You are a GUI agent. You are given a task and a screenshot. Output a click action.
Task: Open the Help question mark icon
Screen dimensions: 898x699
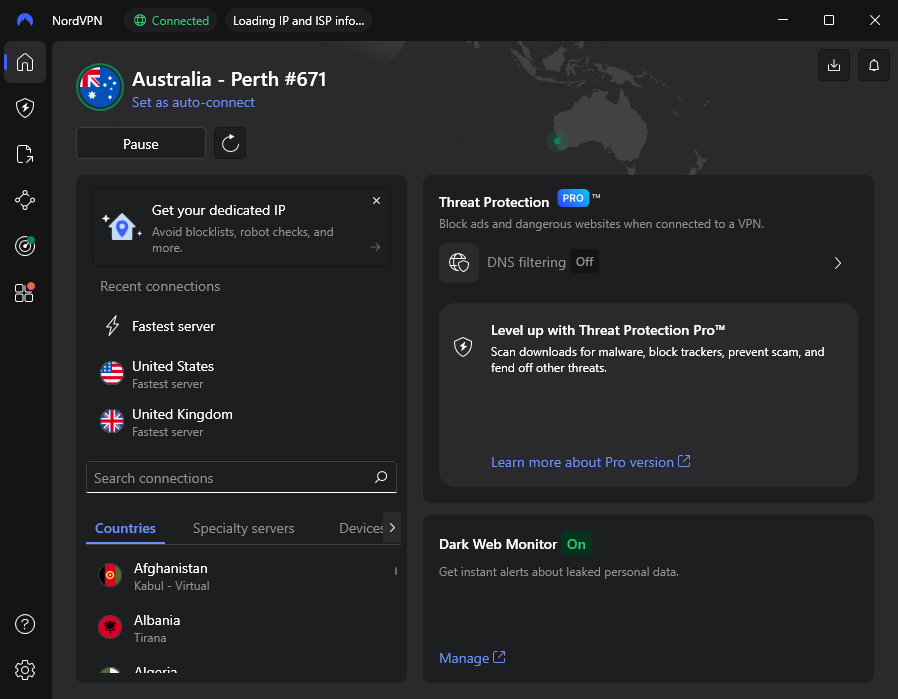(x=25, y=624)
